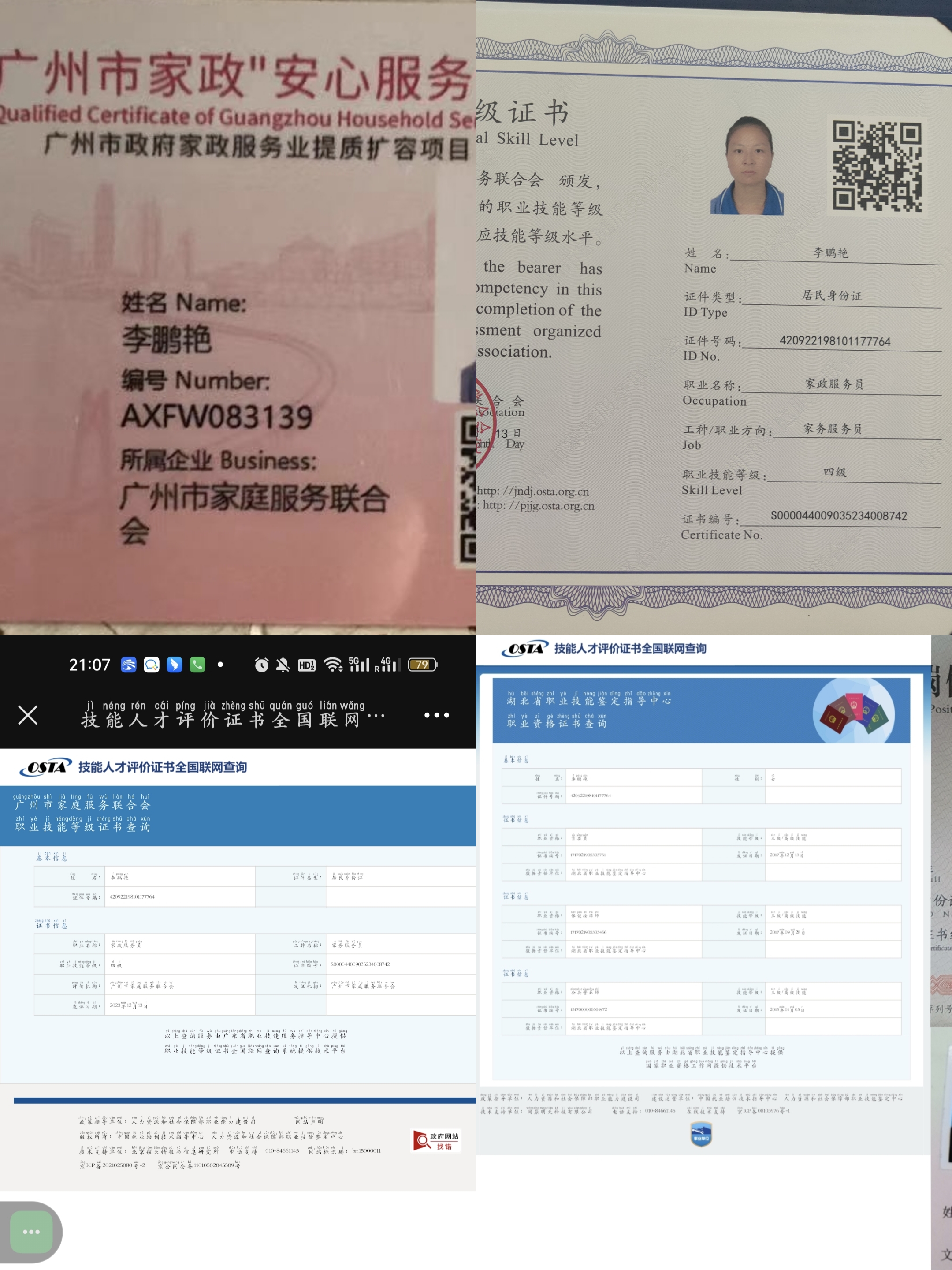The height and width of the screenshot is (1270, 952).
Task: Click phone number 010-84661145 in left footer
Action: (x=282, y=1150)
